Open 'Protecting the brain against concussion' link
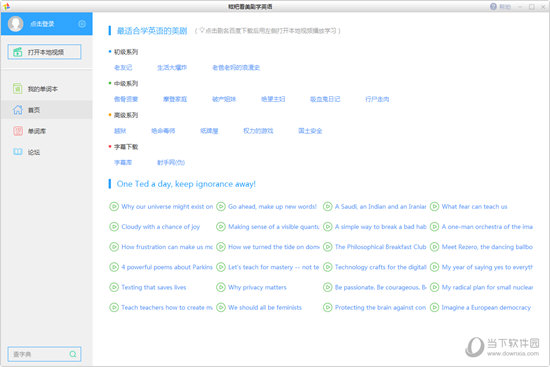Screen dimensions: 550x367 pos(381,307)
